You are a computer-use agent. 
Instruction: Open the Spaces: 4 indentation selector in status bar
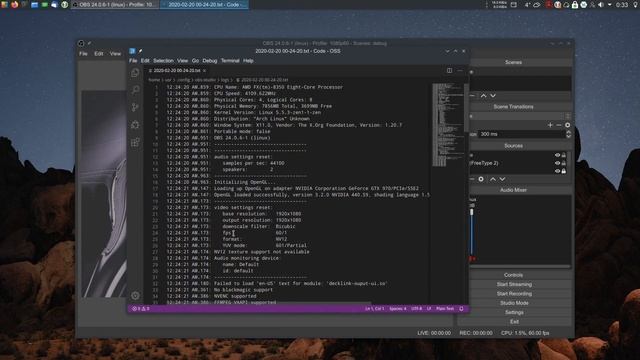(398, 309)
